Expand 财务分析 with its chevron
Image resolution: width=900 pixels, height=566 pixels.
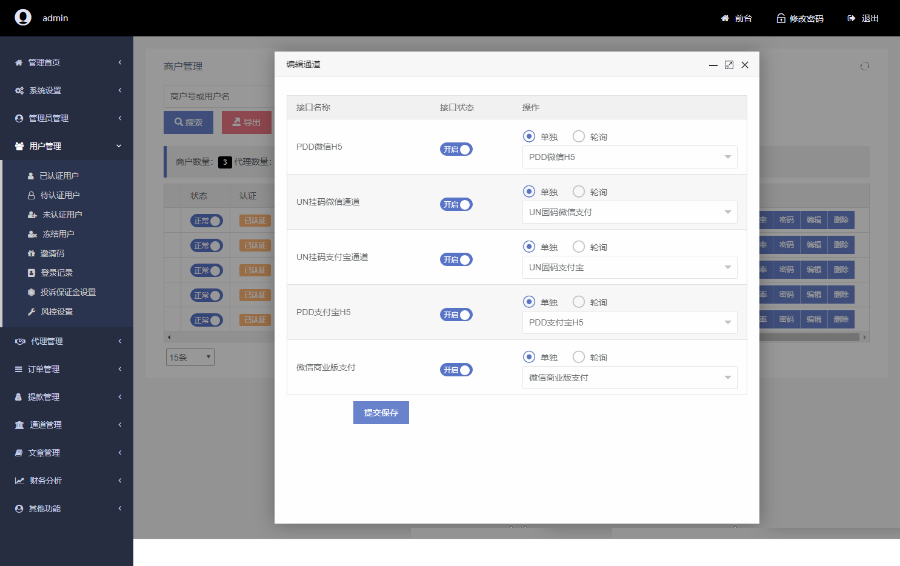coord(120,480)
